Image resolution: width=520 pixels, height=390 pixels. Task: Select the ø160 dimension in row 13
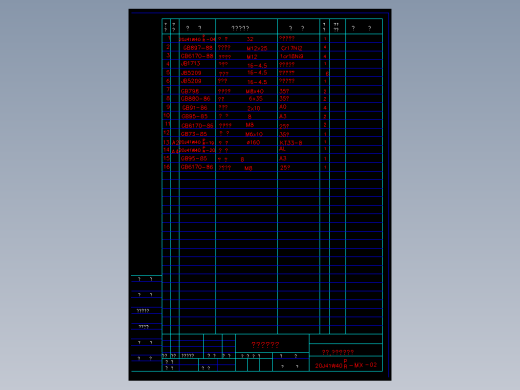(253, 142)
